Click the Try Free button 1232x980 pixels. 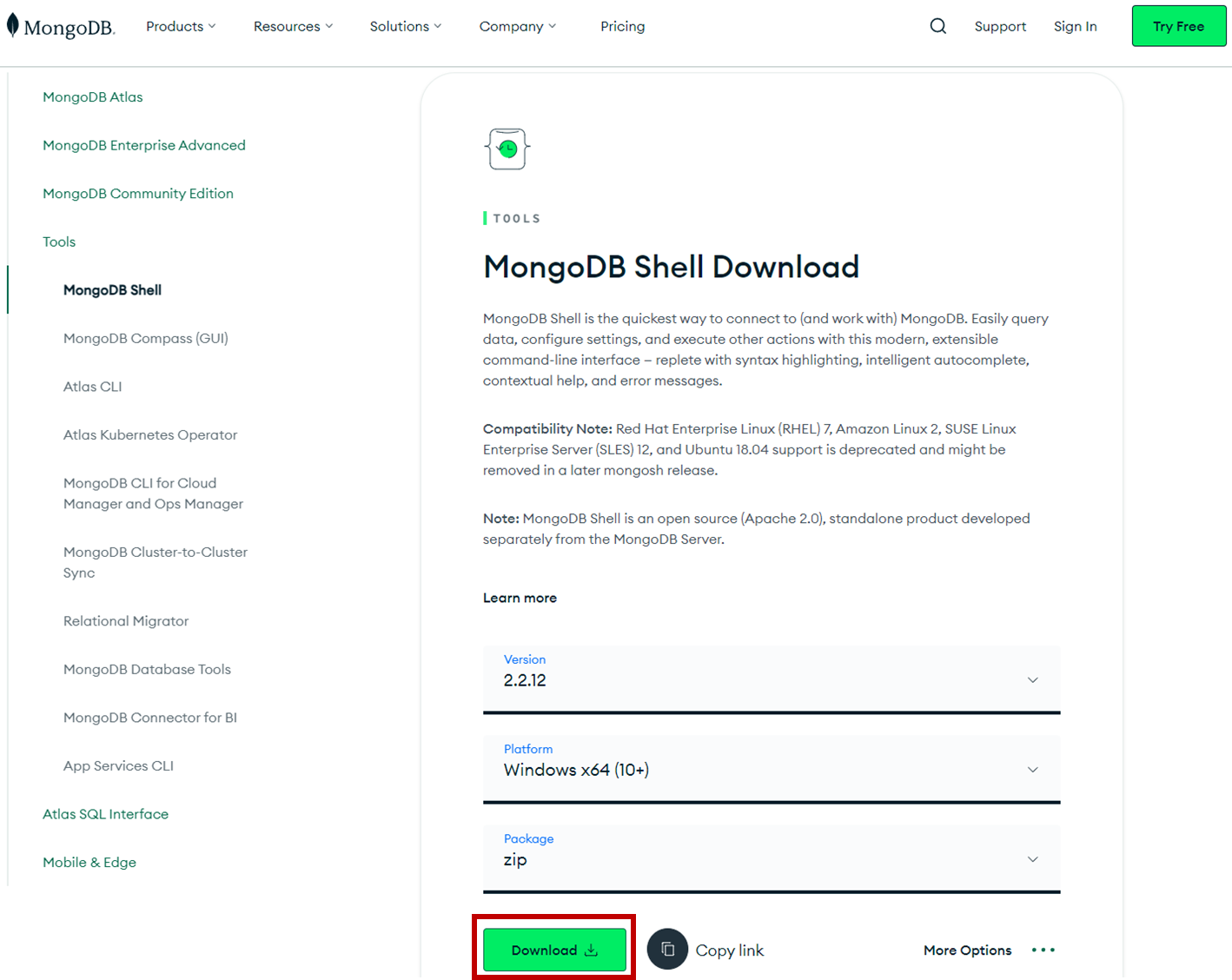(1179, 26)
